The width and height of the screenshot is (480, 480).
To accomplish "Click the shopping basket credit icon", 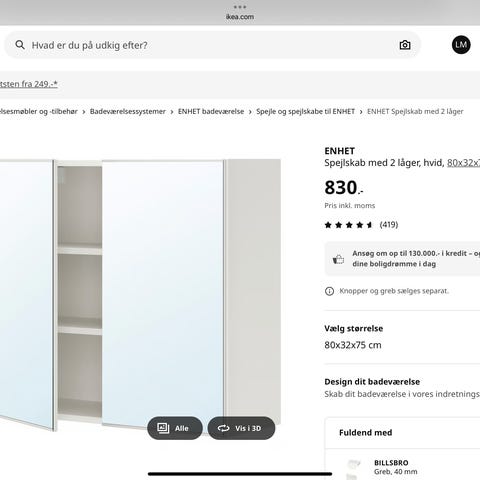I will point(338,259).
